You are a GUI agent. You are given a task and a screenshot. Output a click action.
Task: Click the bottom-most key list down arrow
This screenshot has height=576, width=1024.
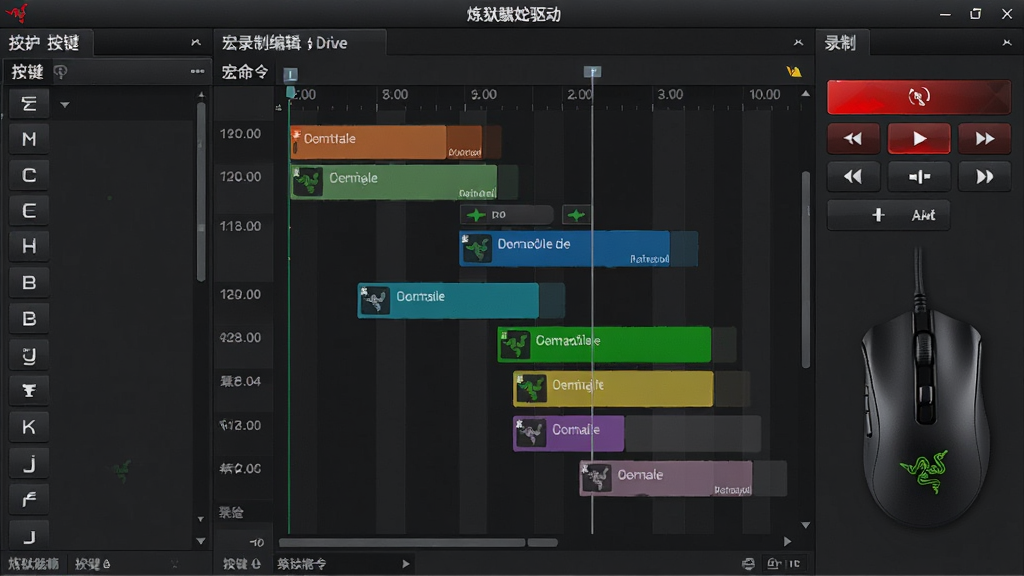tap(201, 541)
